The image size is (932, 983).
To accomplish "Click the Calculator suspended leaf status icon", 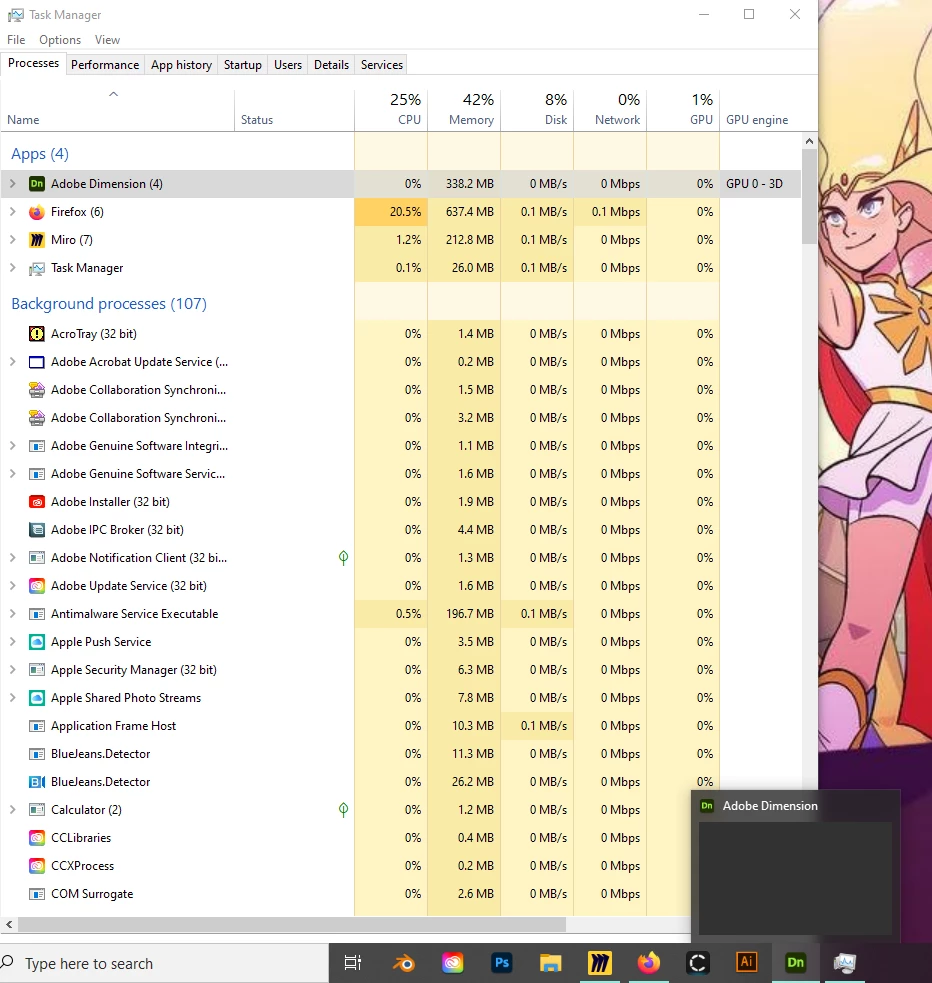I will point(343,809).
